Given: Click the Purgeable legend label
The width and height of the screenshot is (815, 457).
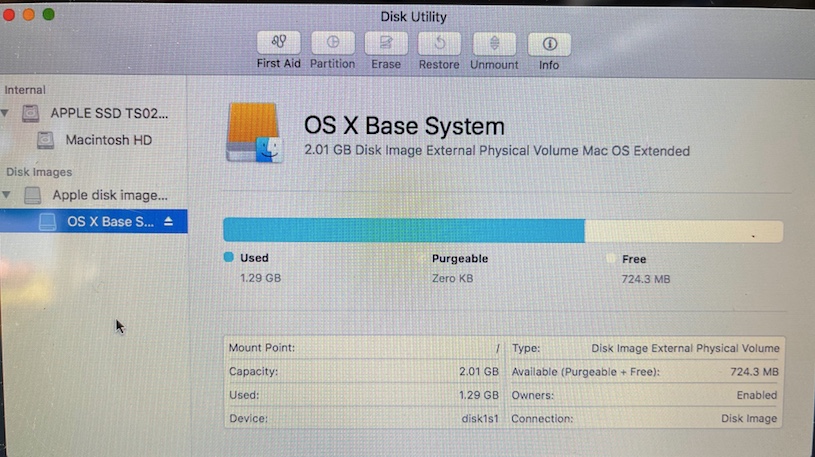Looking at the screenshot, I should pos(460,258).
